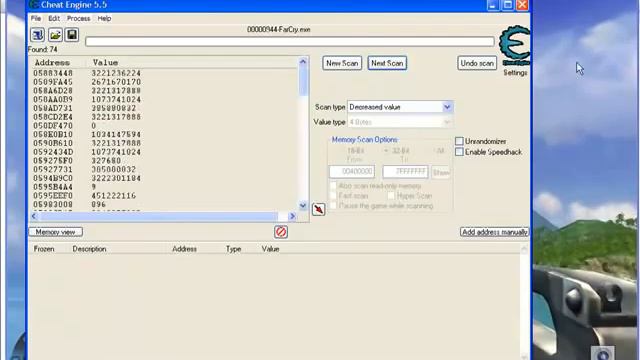Click the Frozen column header
This screenshot has height=360, width=640.
[44, 249]
